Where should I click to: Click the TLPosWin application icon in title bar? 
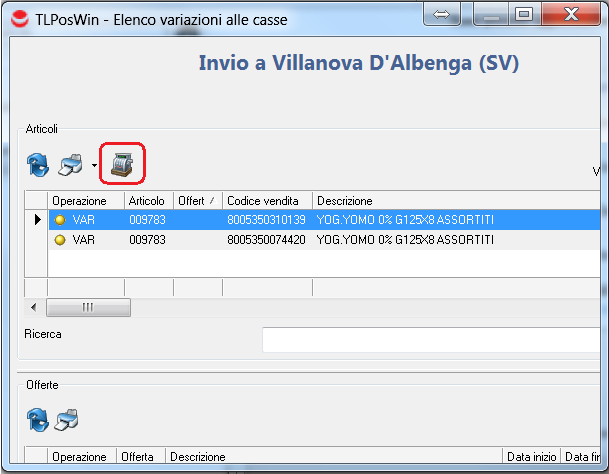(19, 19)
